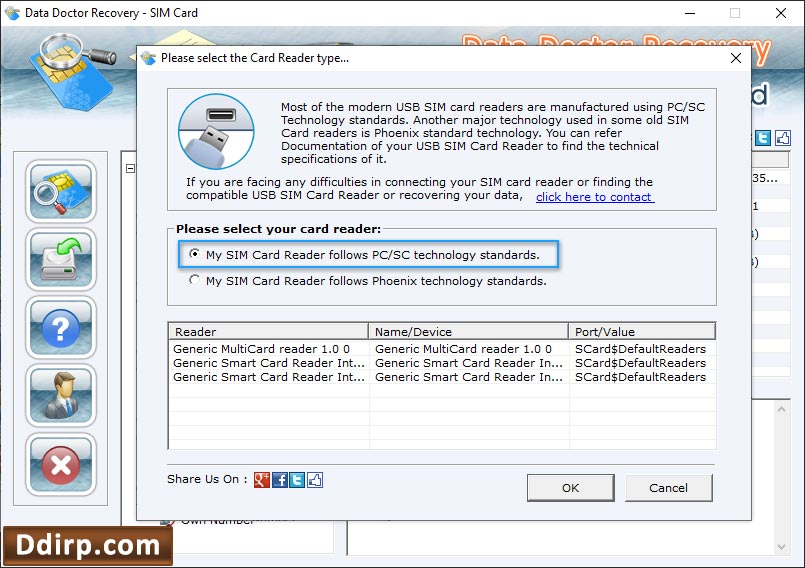Viewport: 805px width, 568px height.
Task: Click thumbs-up icon in main window header
Action: tap(782, 138)
